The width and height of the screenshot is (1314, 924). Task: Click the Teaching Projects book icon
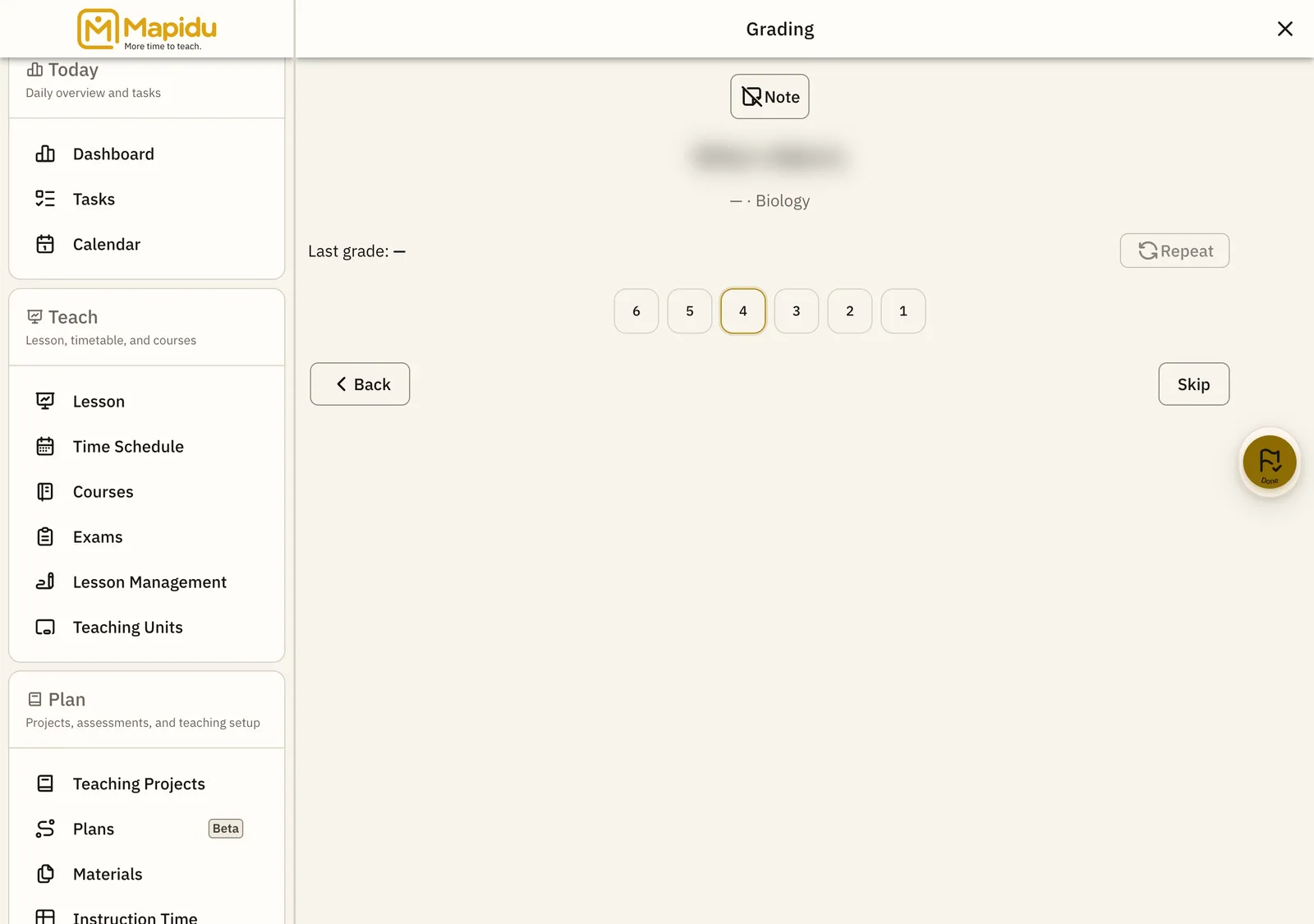pos(45,784)
